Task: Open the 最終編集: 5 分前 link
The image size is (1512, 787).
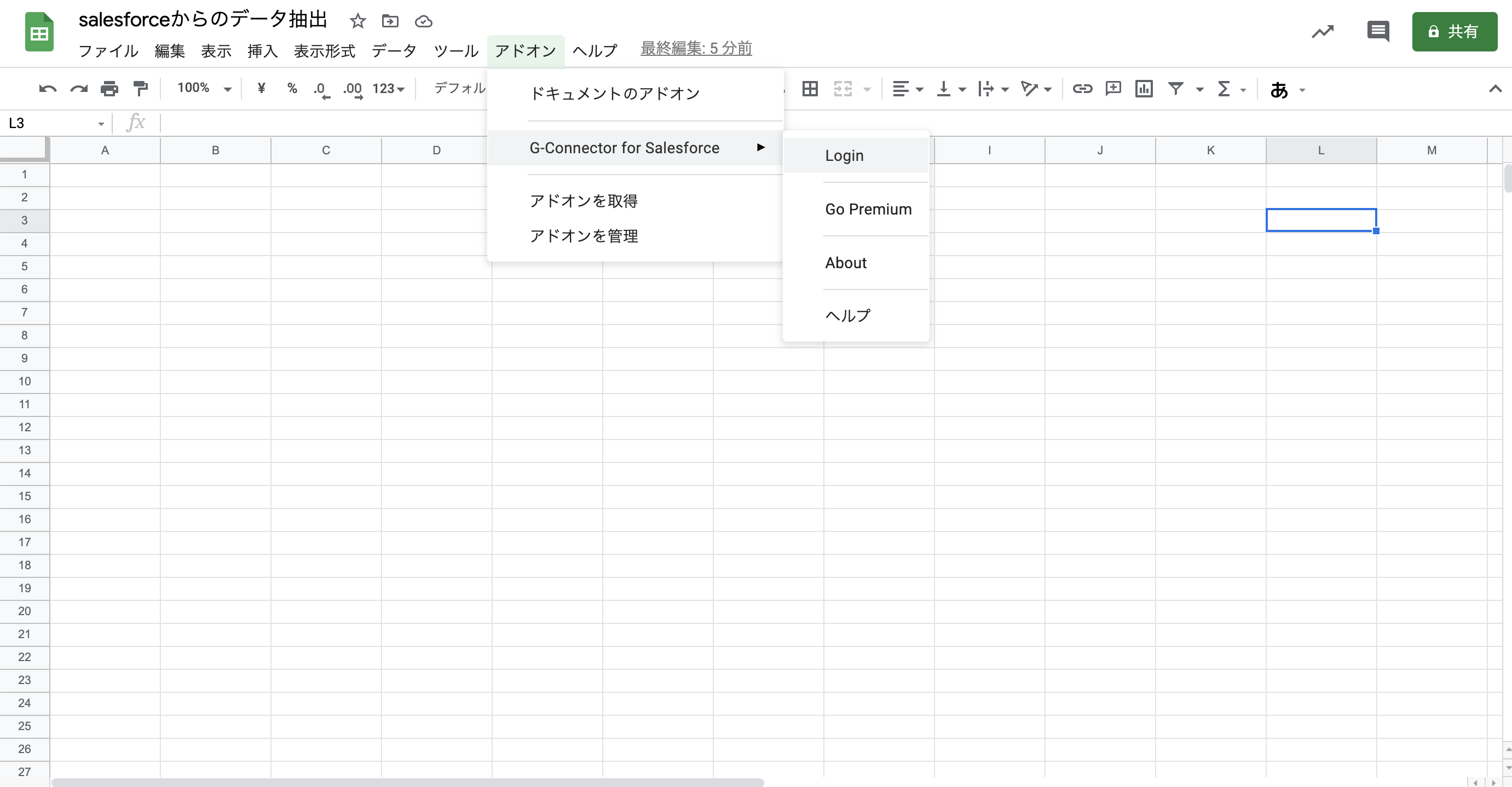Action: point(696,49)
